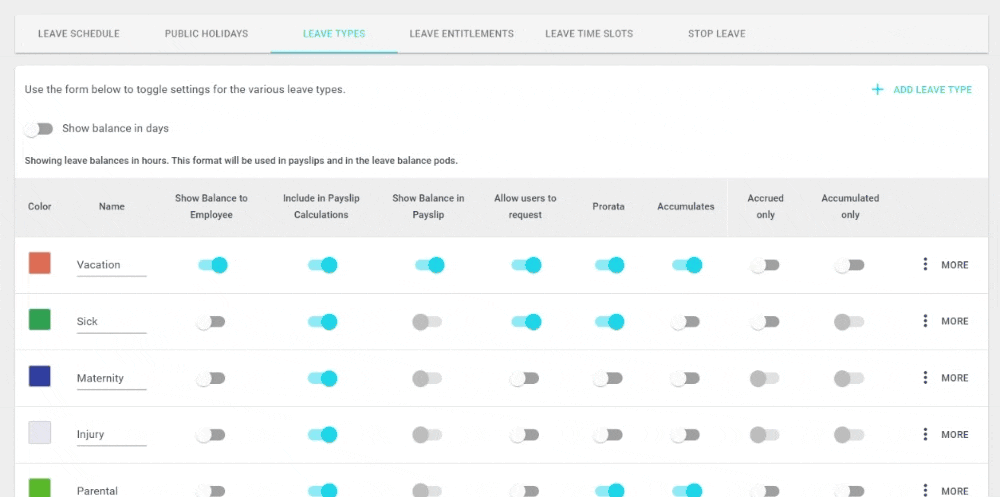Open the three-dot menu for Sick
This screenshot has width=1000, height=497.
tap(925, 322)
